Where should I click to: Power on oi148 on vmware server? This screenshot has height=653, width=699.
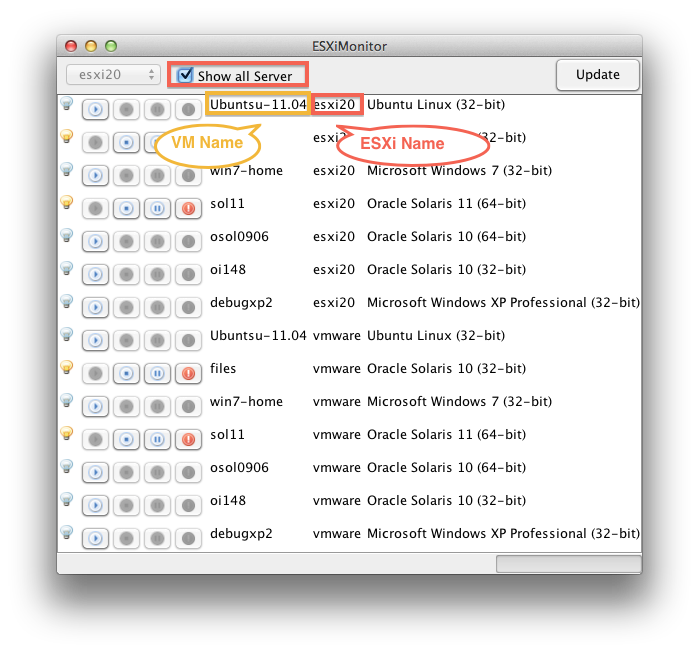click(95, 505)
